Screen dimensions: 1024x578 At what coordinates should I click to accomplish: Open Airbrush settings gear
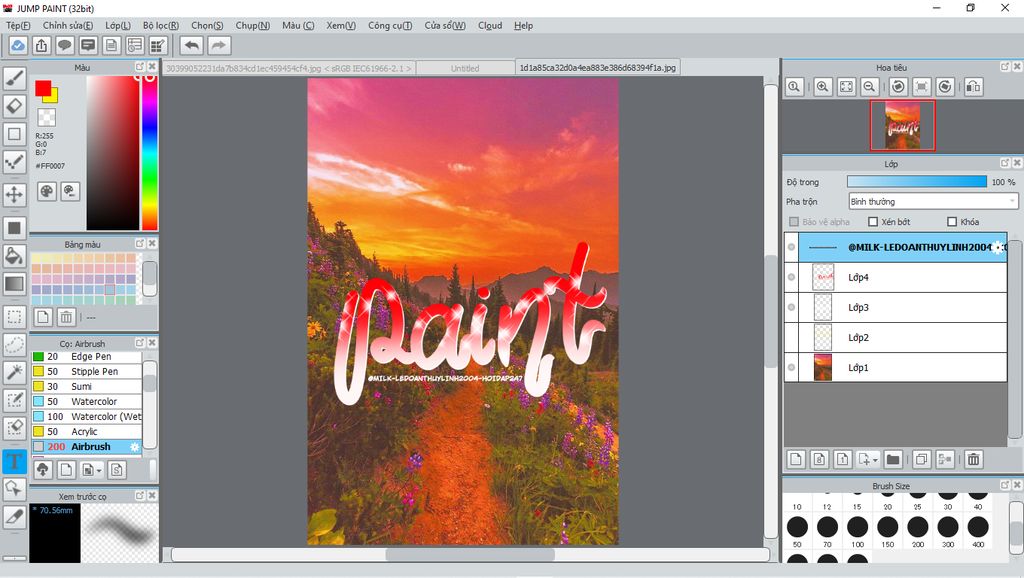click(135, 447)
